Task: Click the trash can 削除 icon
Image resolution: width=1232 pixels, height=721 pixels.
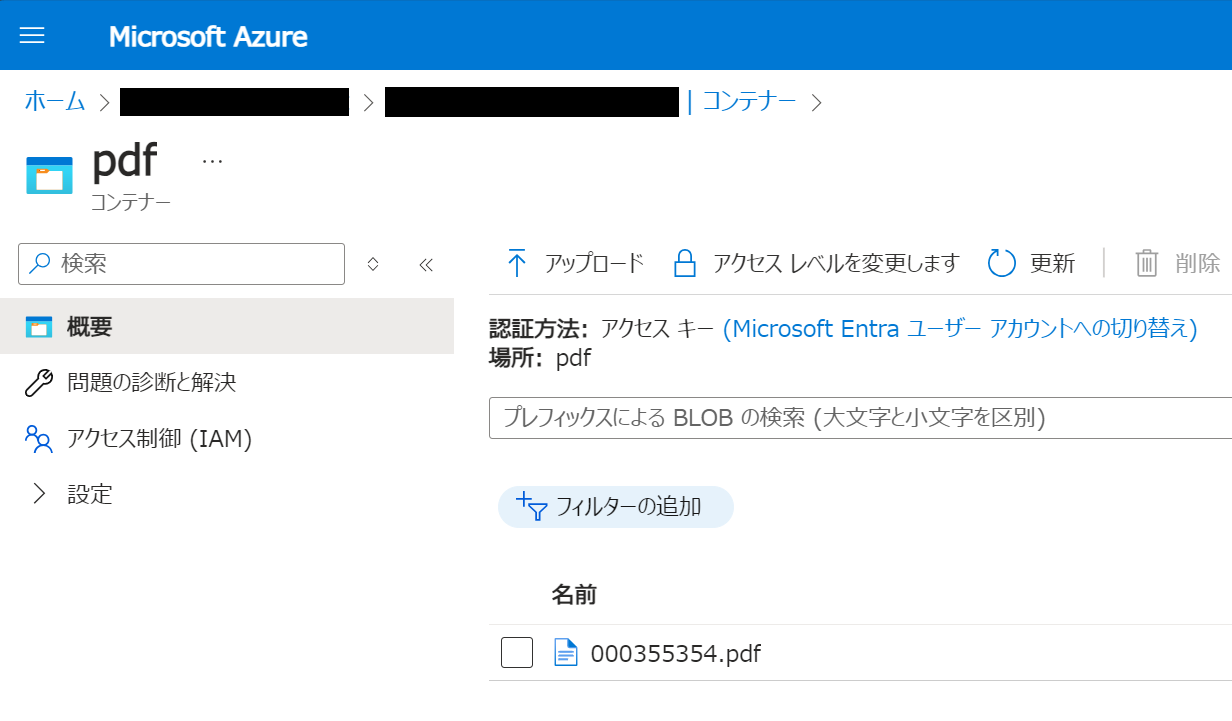Action: click(x=1146, y=263)
